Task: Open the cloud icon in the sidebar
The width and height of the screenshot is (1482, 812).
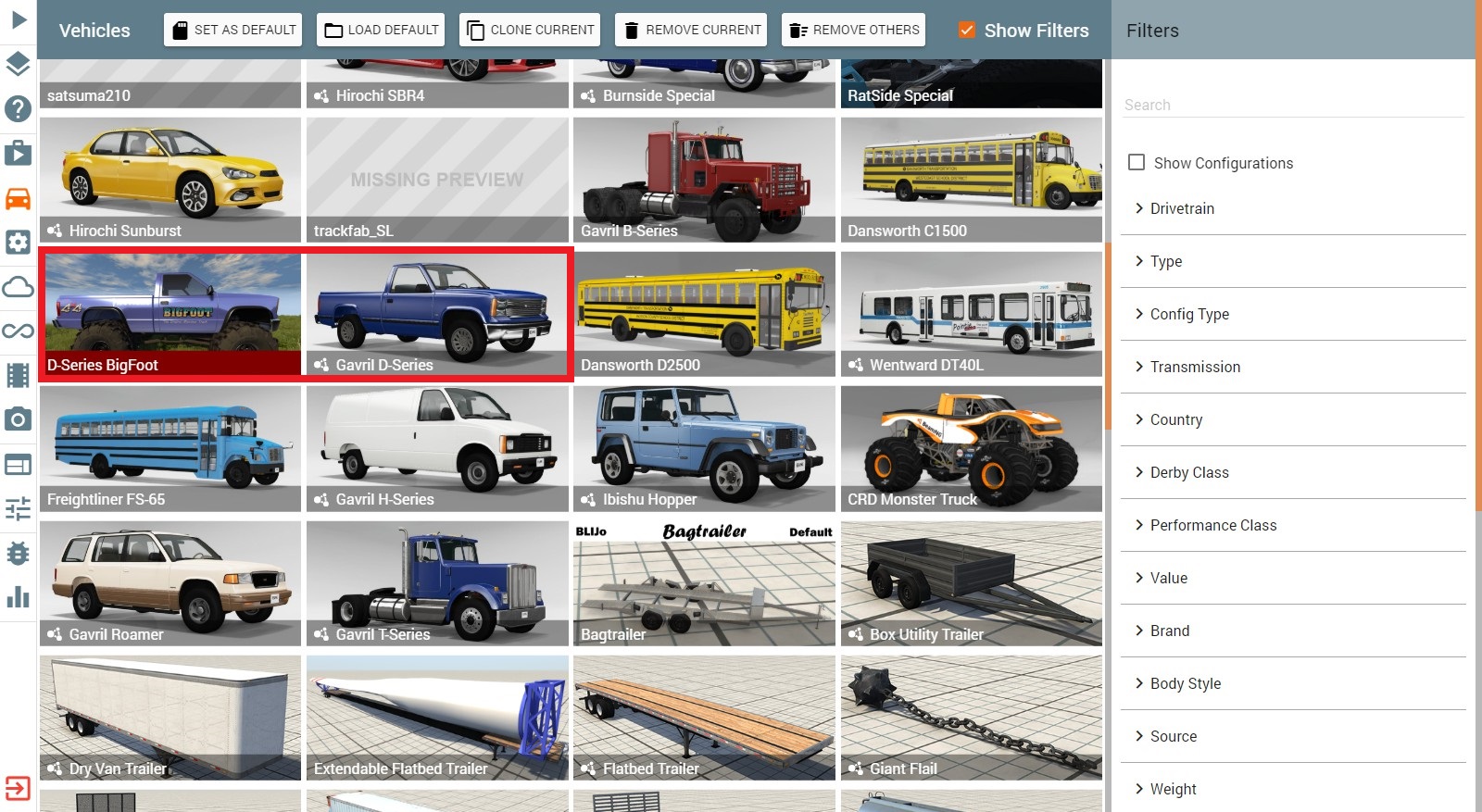Action: pyautogui.click(x=19, y=287)
